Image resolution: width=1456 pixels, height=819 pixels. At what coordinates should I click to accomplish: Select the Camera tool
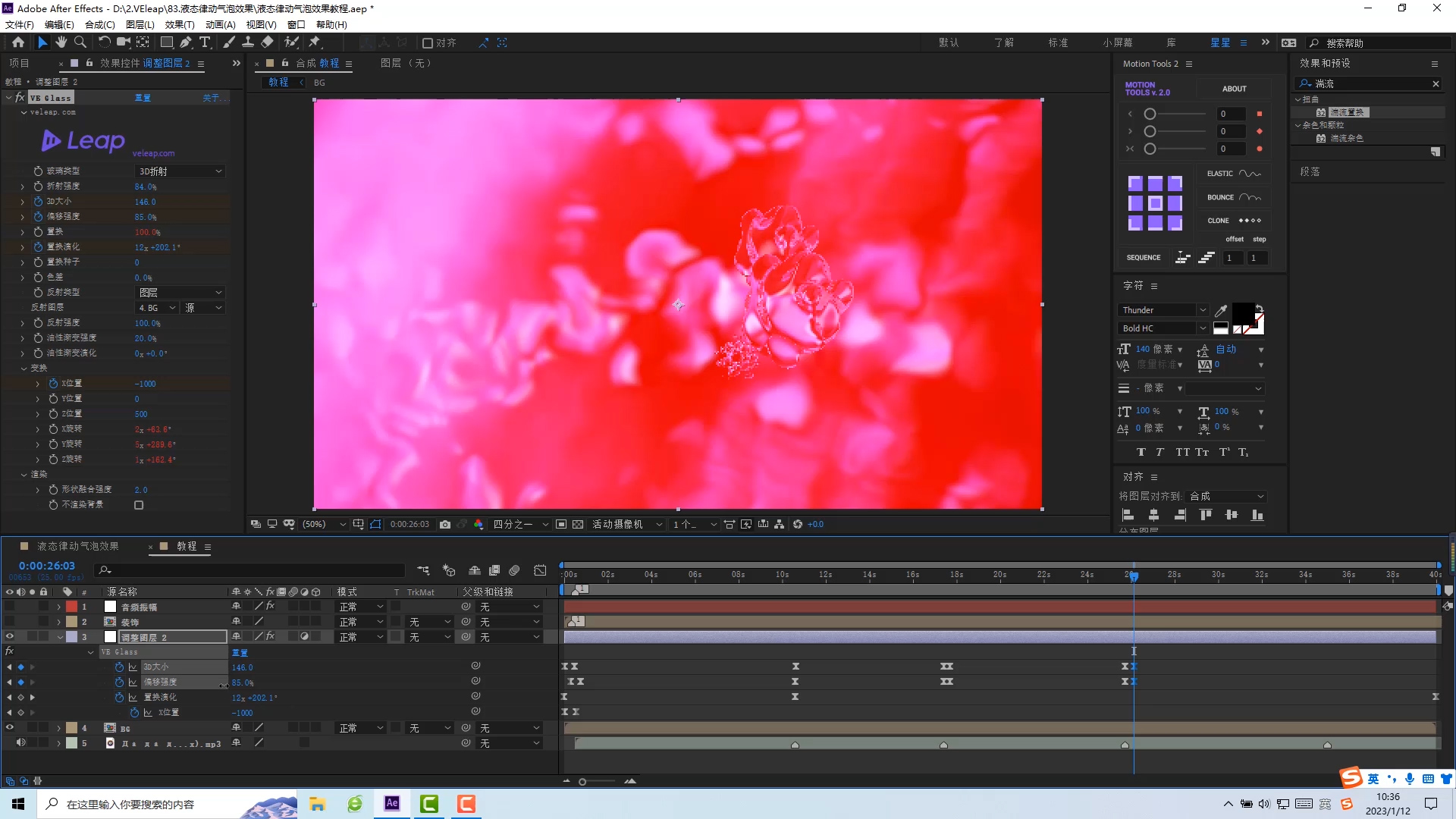click(x=123, y=42)
